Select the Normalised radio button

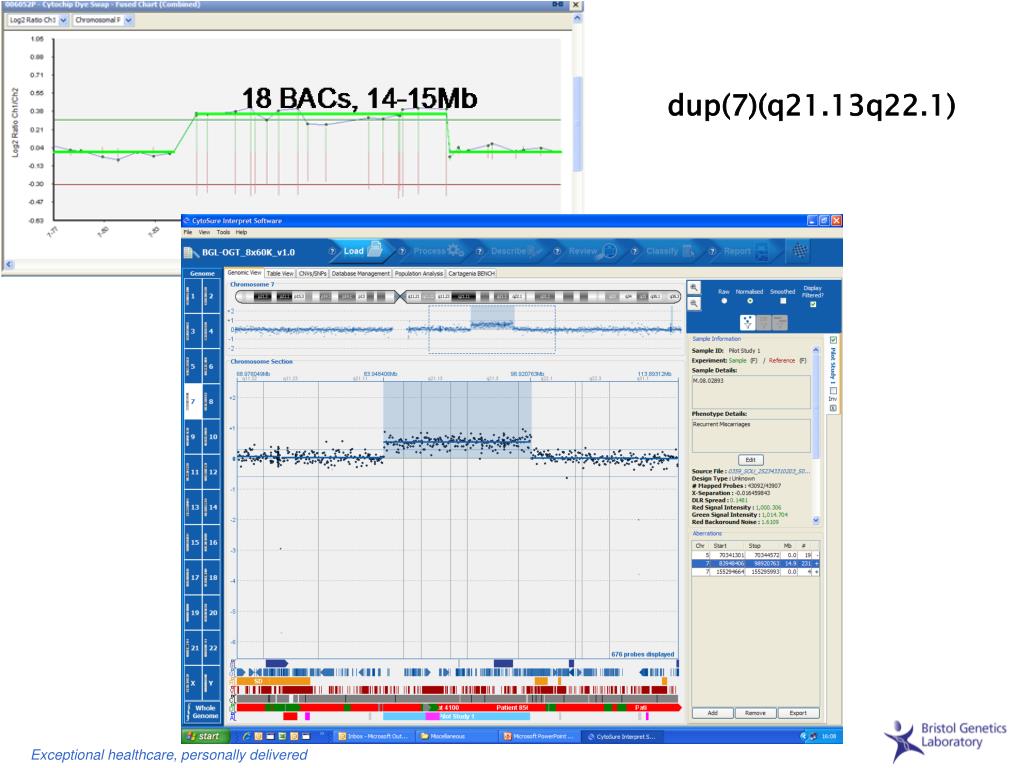[750, 300]
